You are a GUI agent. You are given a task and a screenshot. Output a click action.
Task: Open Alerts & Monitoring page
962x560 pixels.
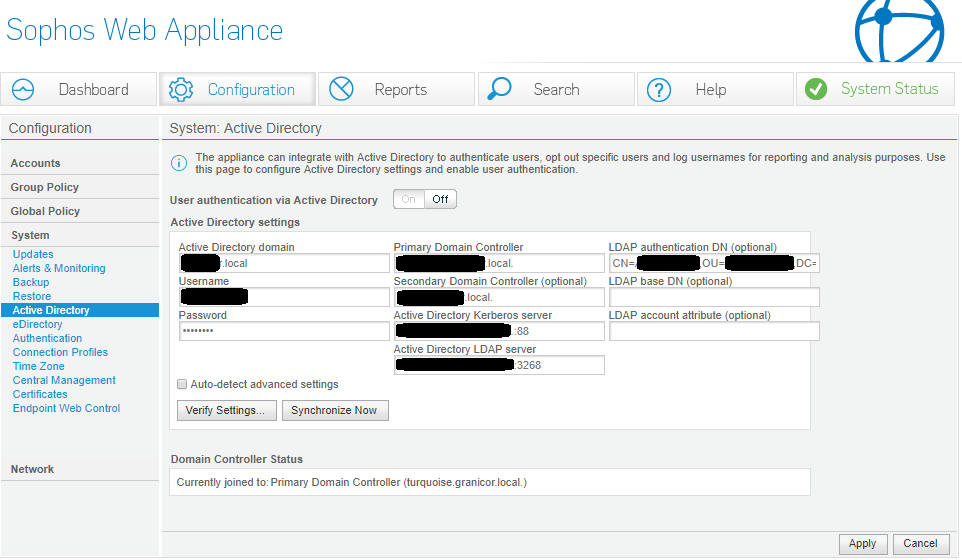pos(59,268)
